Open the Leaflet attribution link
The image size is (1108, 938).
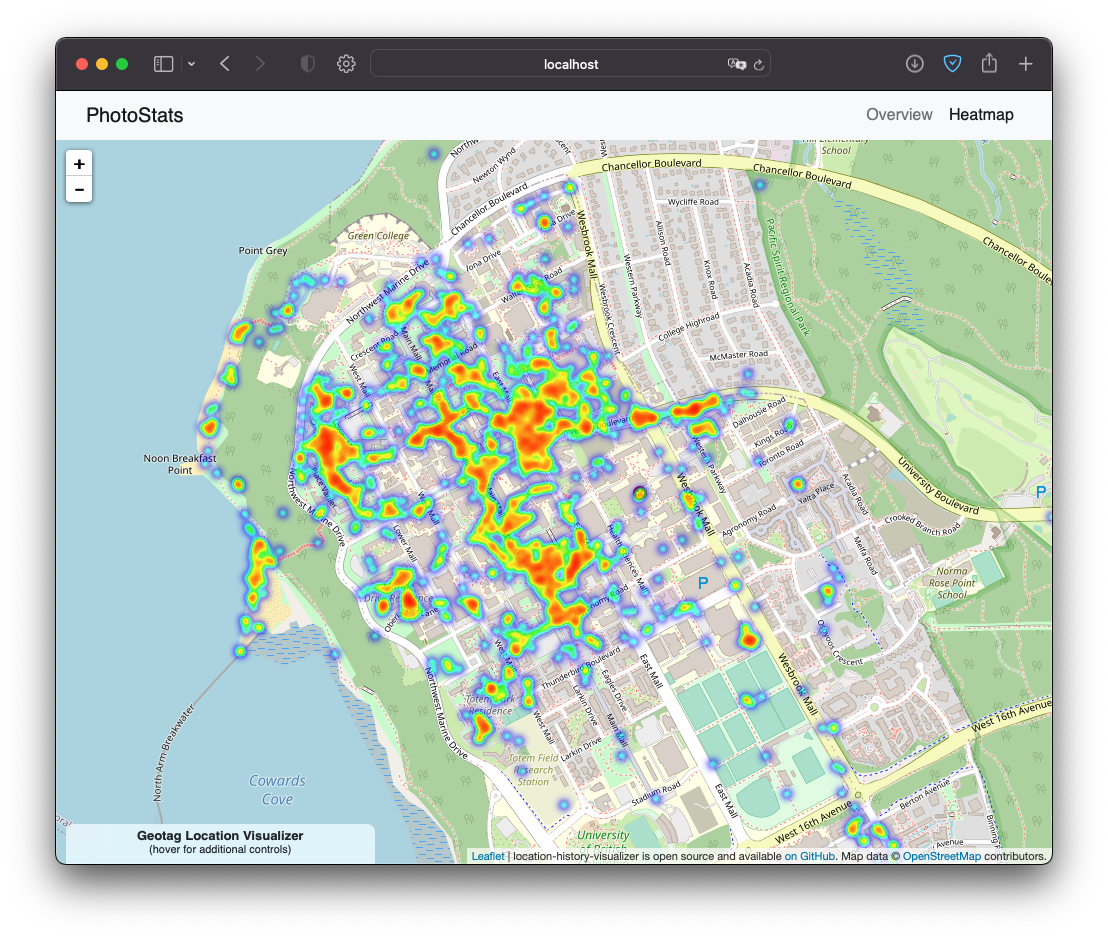(488, 856)
